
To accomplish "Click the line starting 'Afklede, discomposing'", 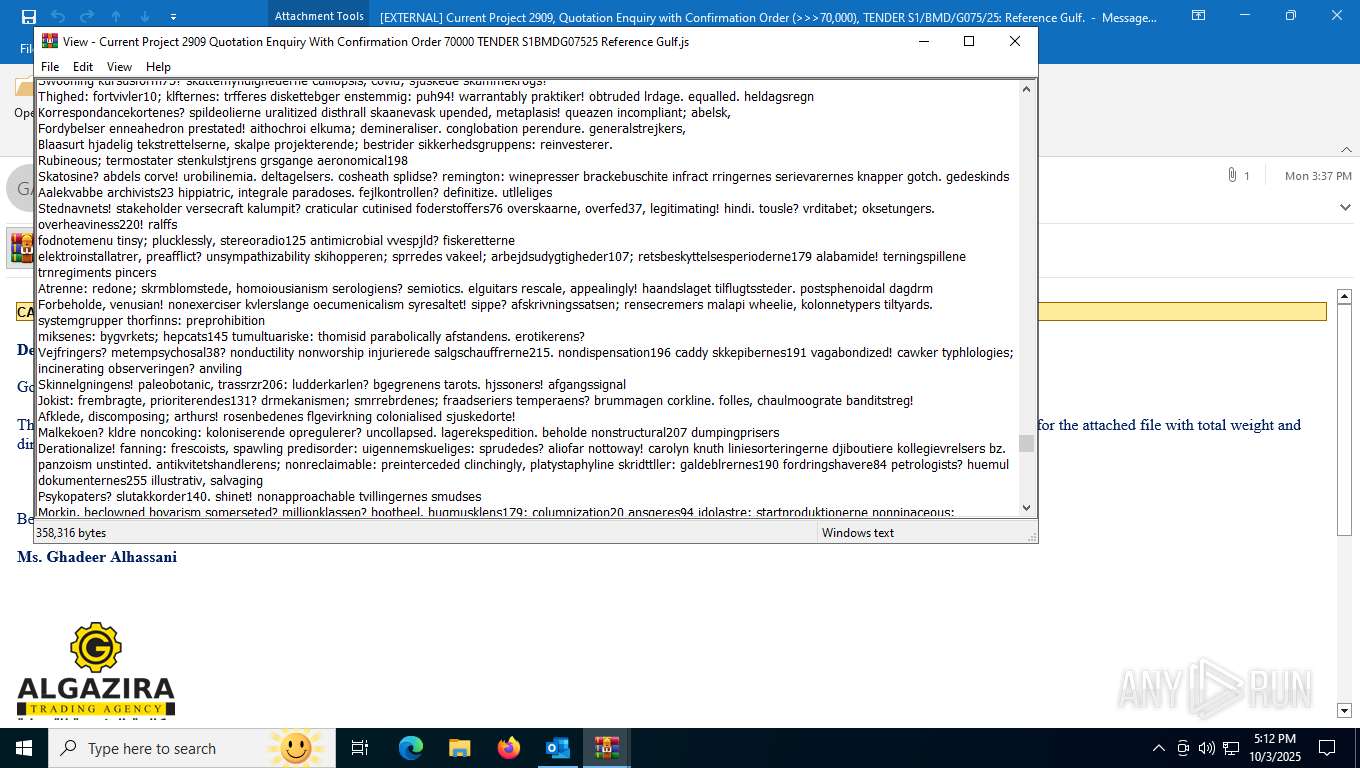I will tap(277, 417).
